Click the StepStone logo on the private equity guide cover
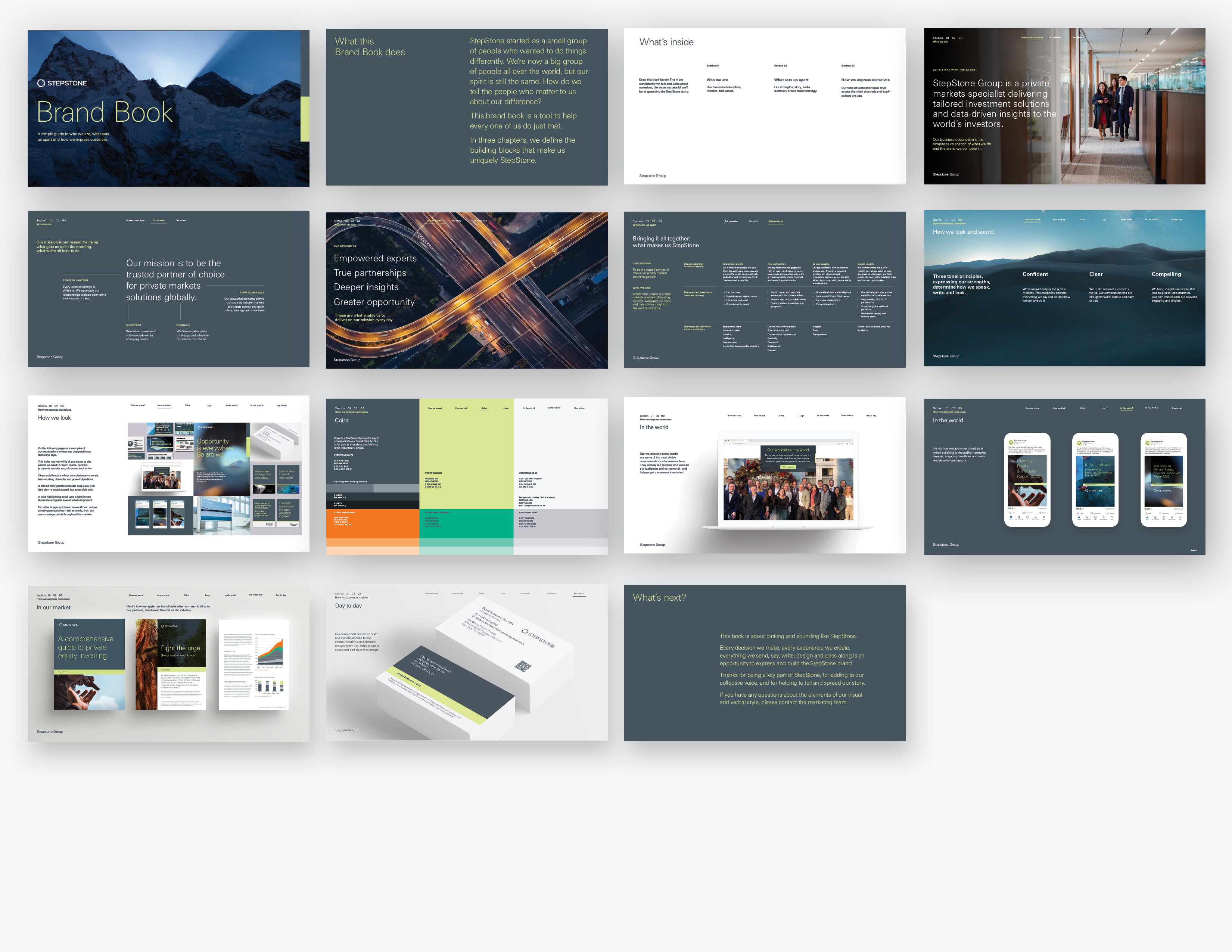Viewport: 1232px width, 952px height. (x=69, y=625)
